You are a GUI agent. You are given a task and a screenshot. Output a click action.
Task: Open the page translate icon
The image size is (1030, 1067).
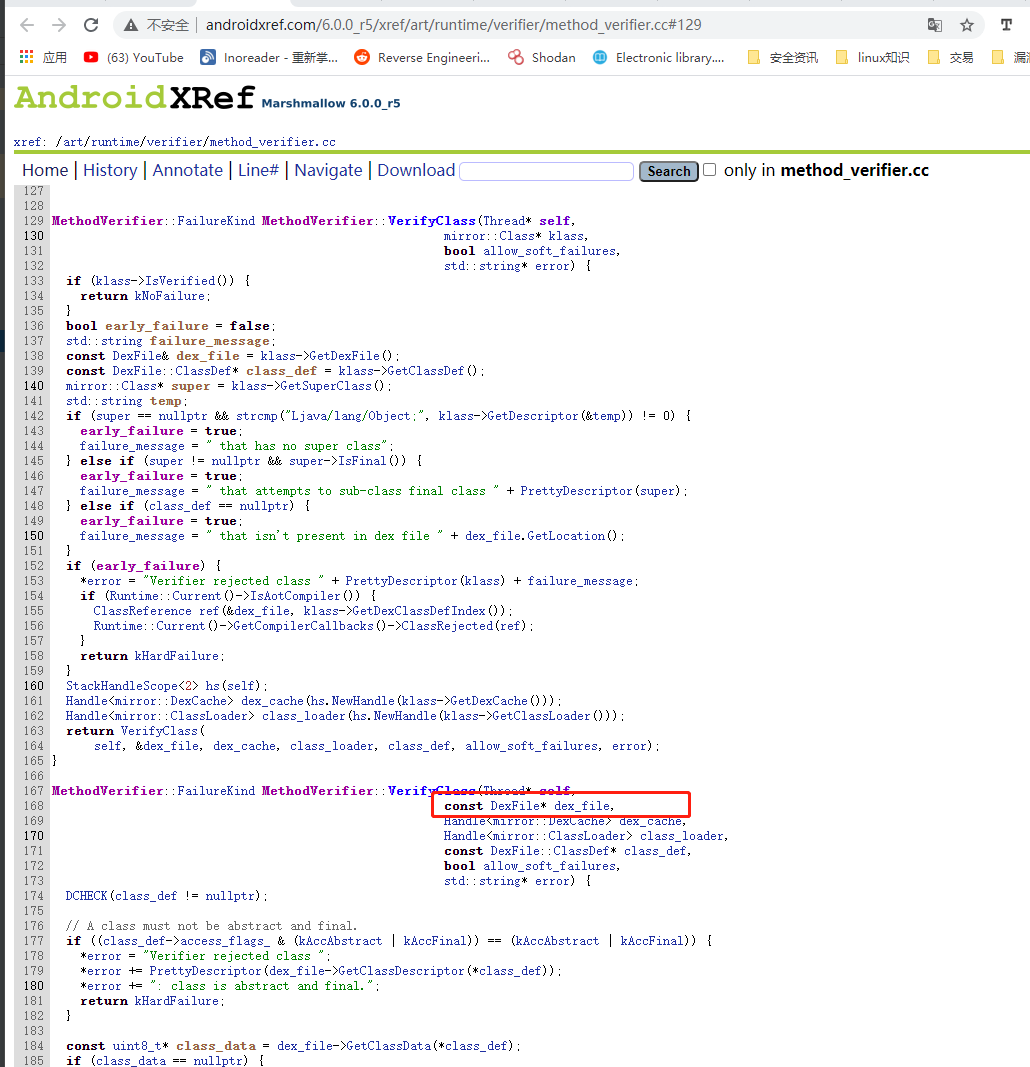934,25
